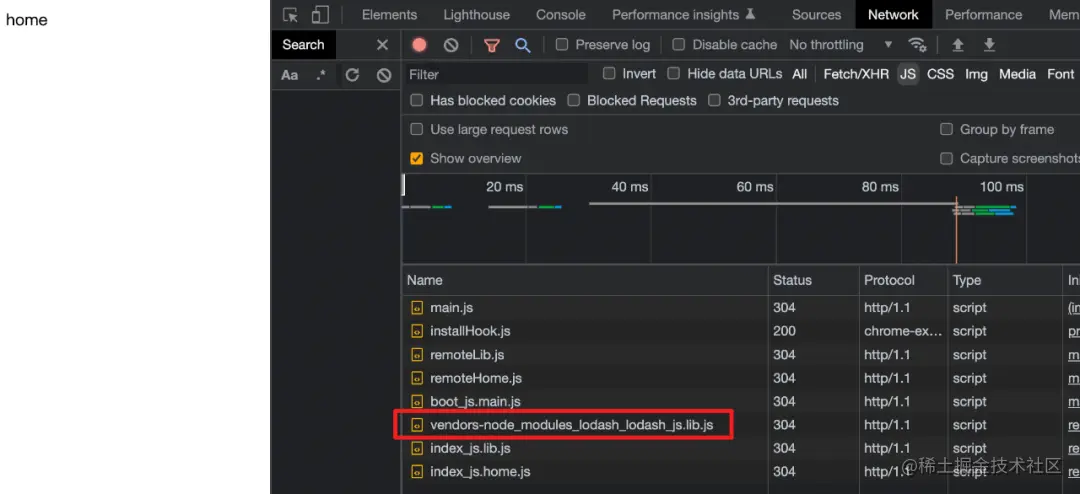Refresh the search results
This screenshot has width=1080, height=494.
pos(352,75)
